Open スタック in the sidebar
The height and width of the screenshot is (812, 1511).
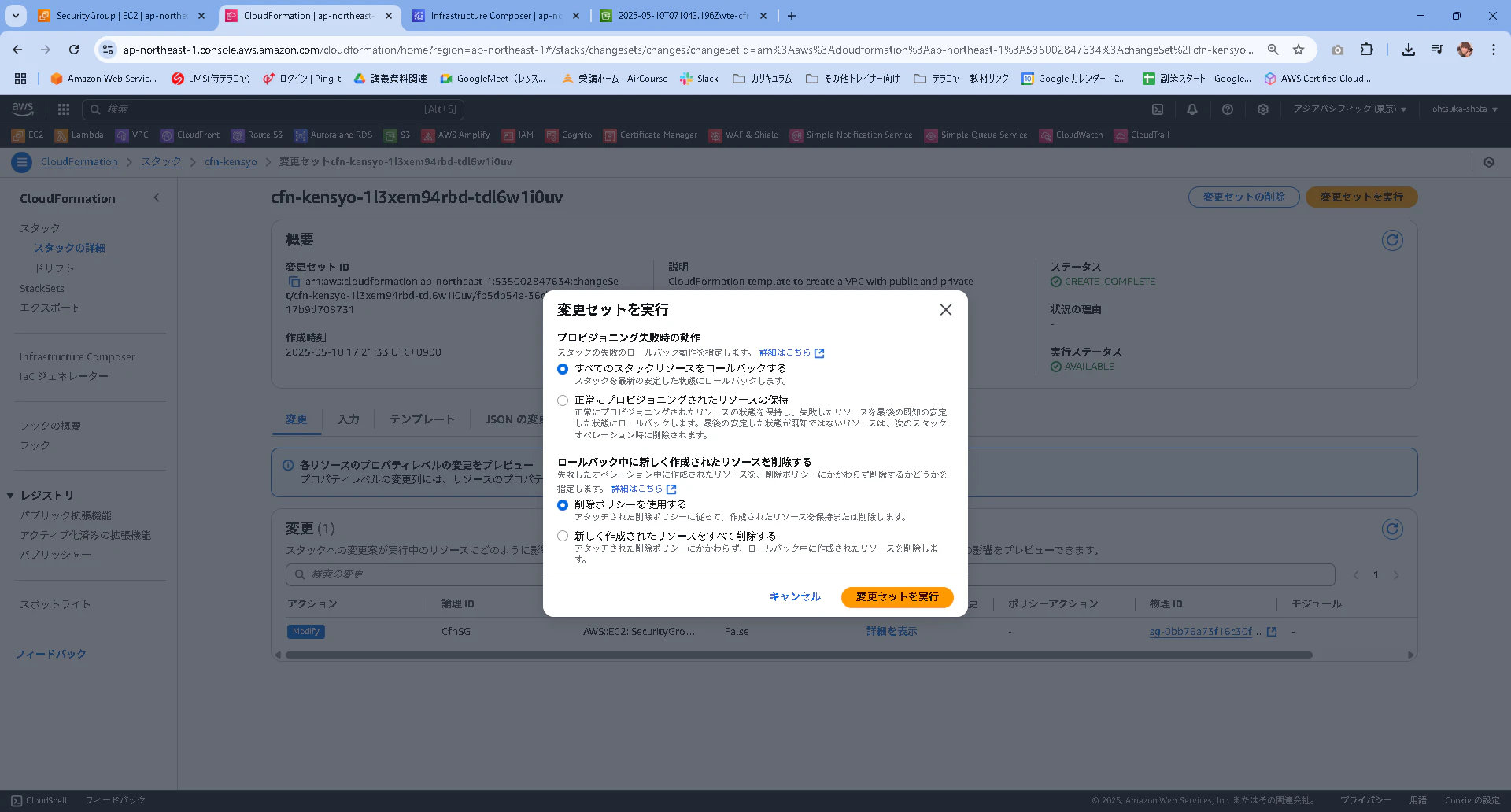(40, 228)
